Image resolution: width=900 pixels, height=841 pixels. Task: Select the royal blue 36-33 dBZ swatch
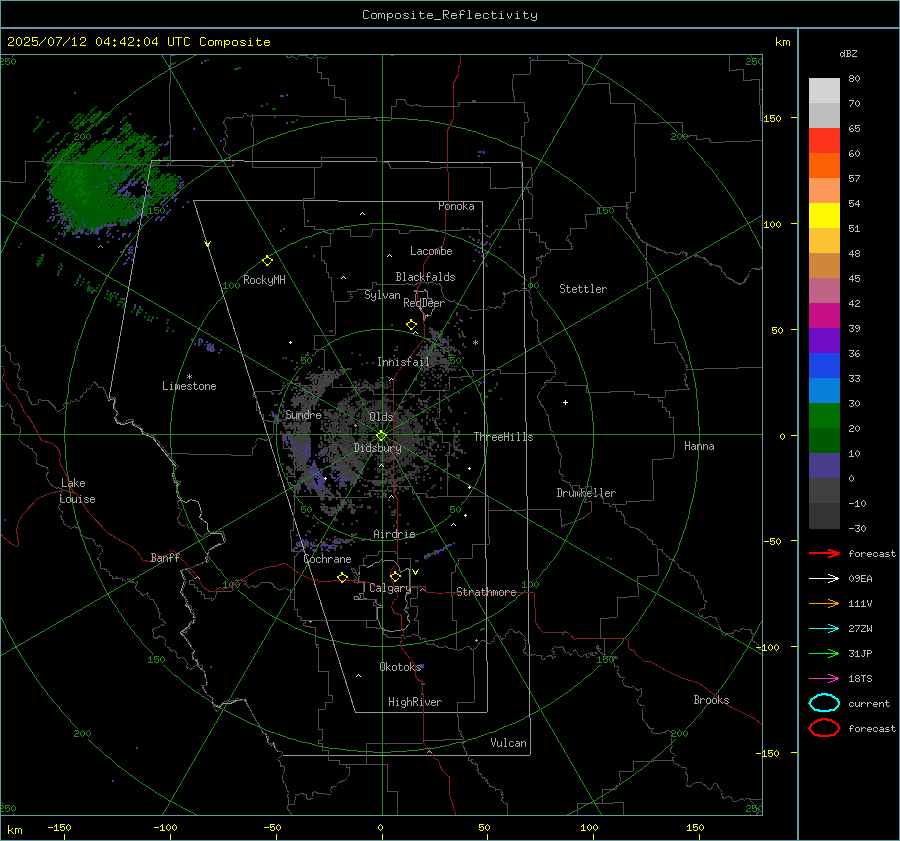click(824, 365)
